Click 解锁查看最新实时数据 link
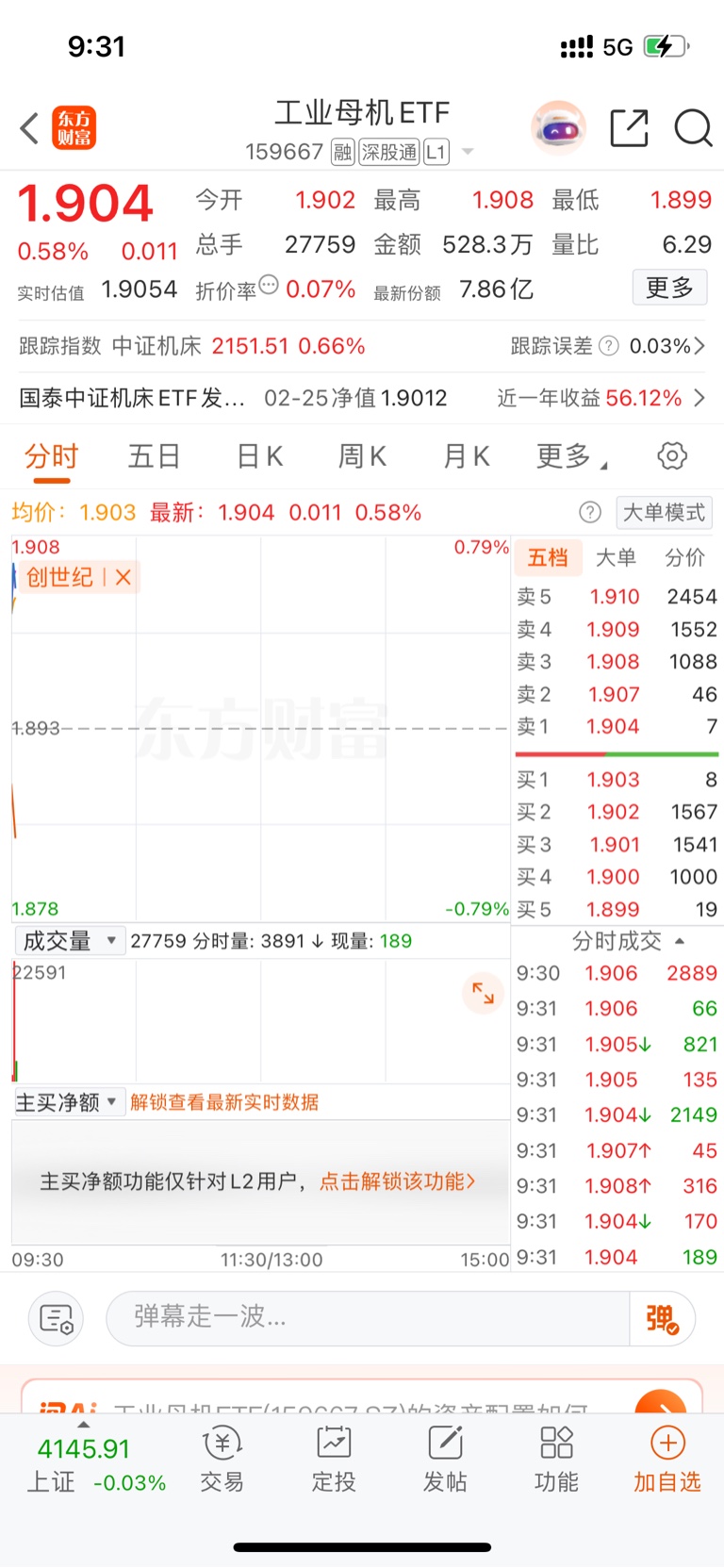The image size is (724, 1568). coord(224,1102)
